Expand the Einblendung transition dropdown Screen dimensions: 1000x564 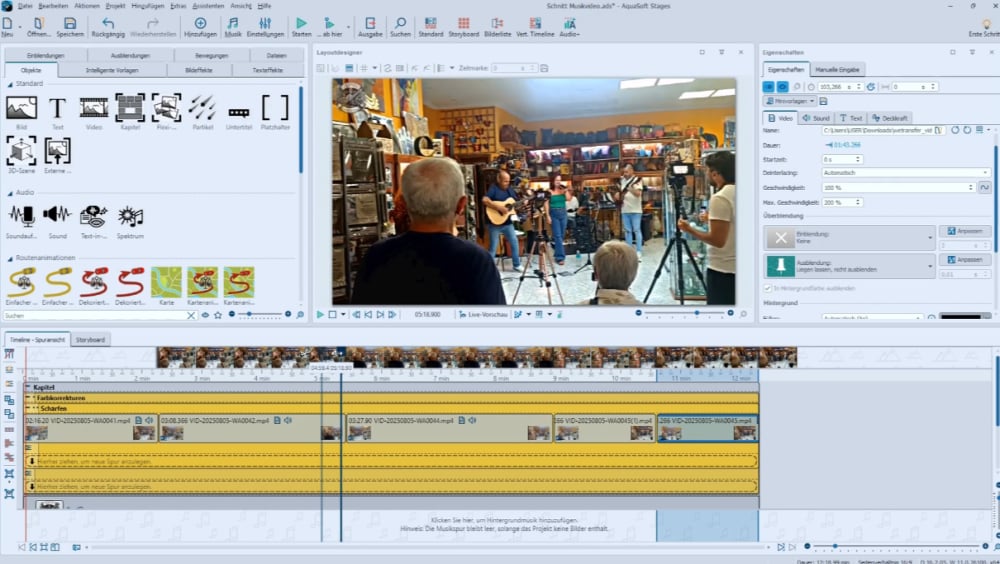click(x=930, y=237)
